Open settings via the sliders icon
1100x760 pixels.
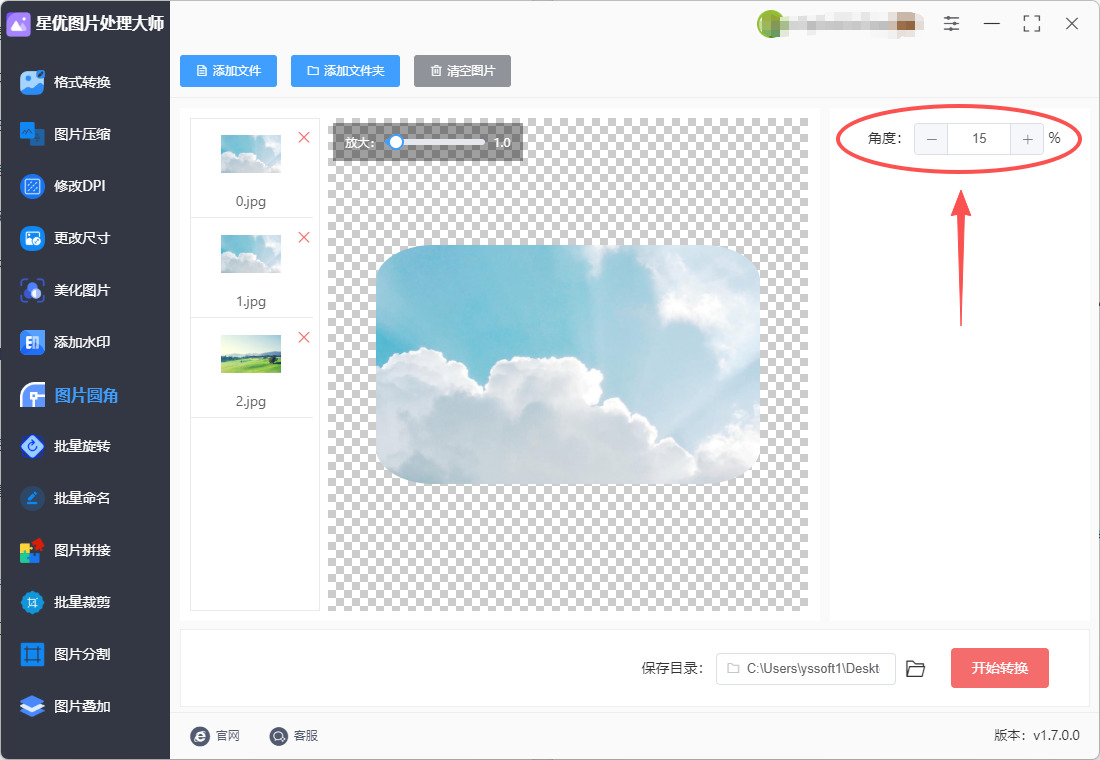(x=951, y=24)
